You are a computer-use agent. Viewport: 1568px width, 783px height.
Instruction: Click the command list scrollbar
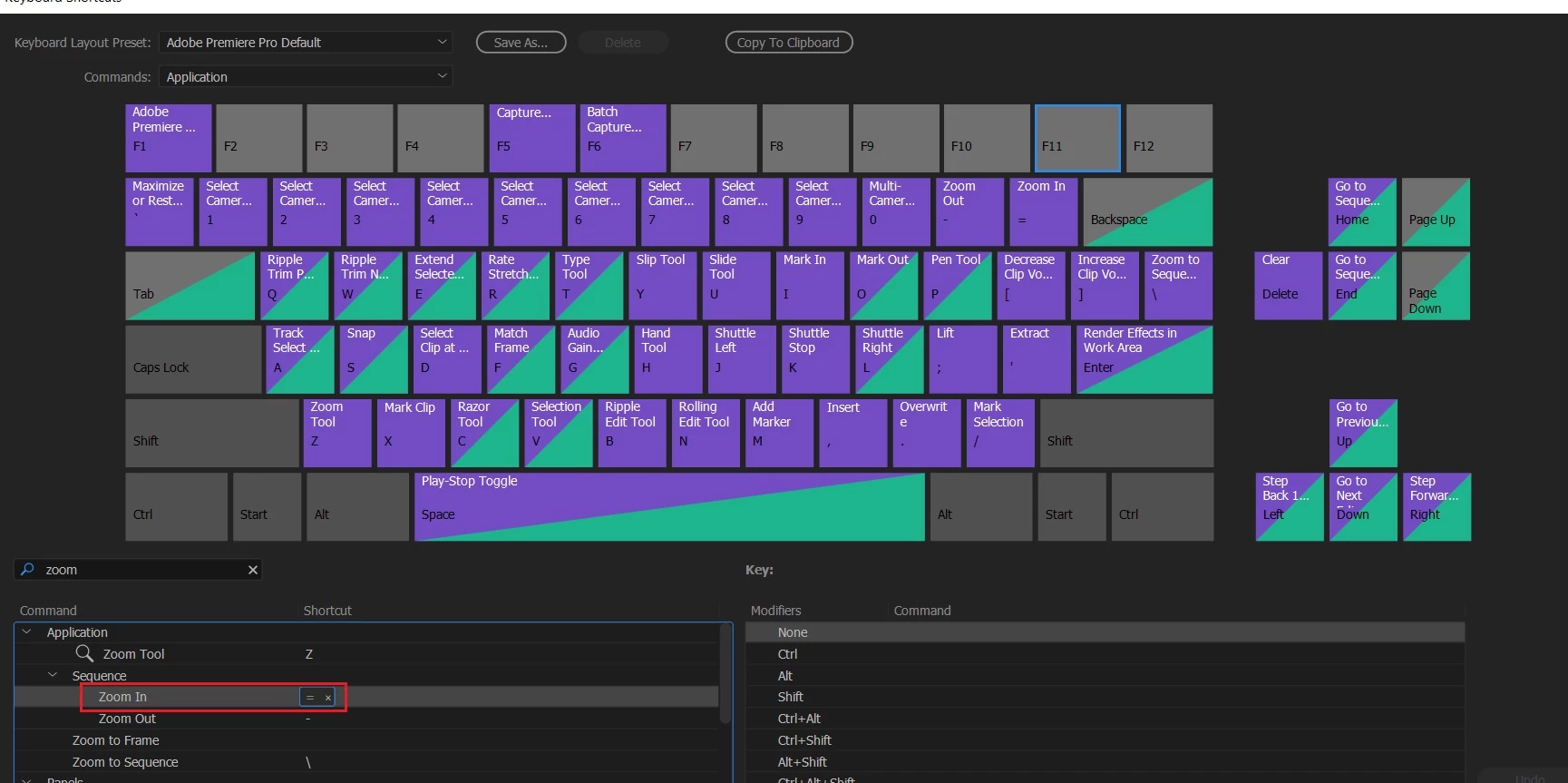tap(726, 673)
